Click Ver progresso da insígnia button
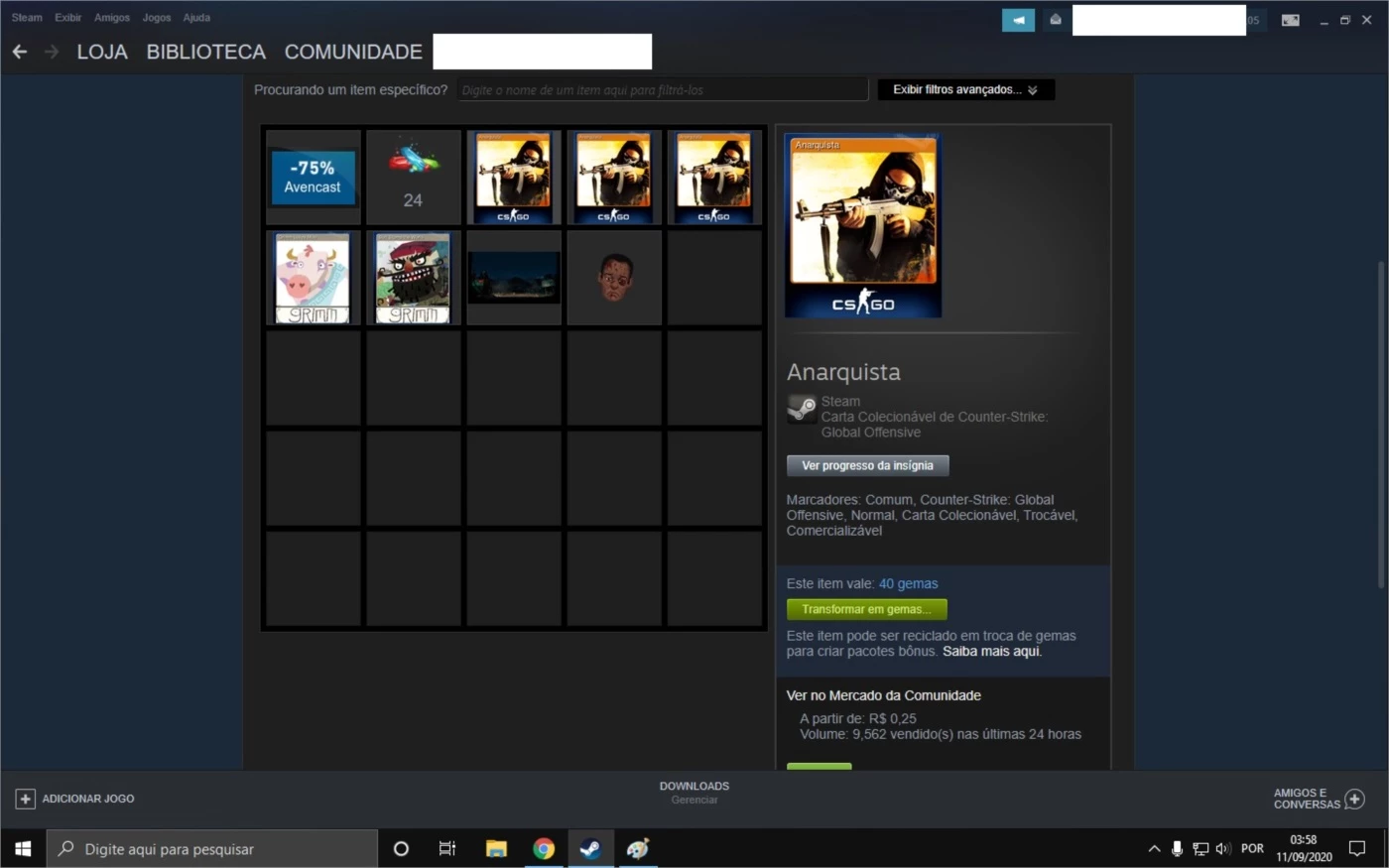This screenshot has width=1389, height=868. [x=868, y=465]
